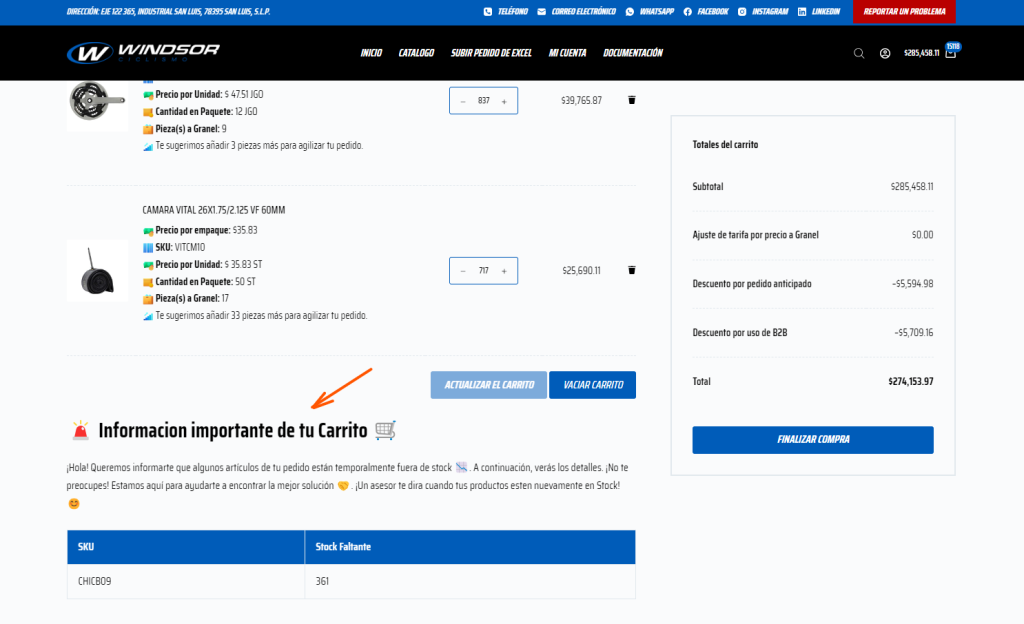Remove CAMARA VITAL item using trash icon

point(632,270)
